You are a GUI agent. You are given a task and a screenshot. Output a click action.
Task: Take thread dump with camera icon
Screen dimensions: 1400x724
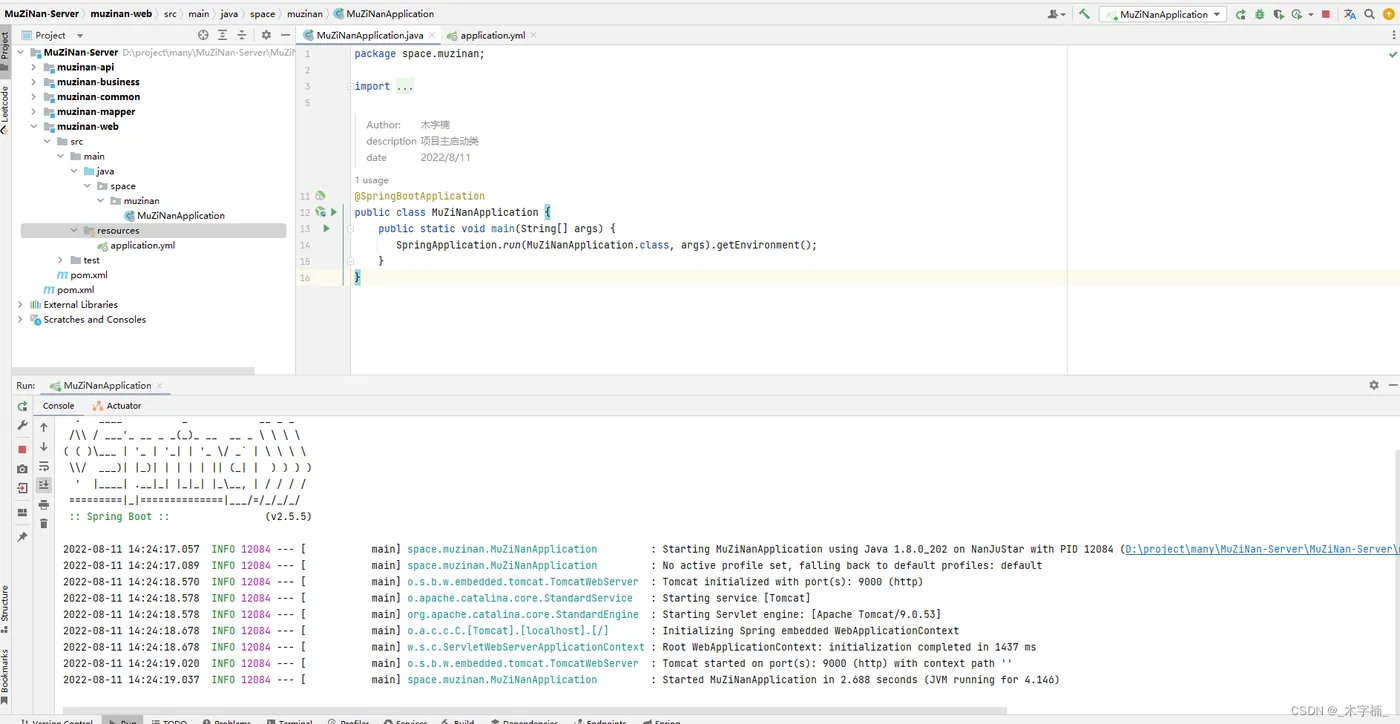[23, 469]
